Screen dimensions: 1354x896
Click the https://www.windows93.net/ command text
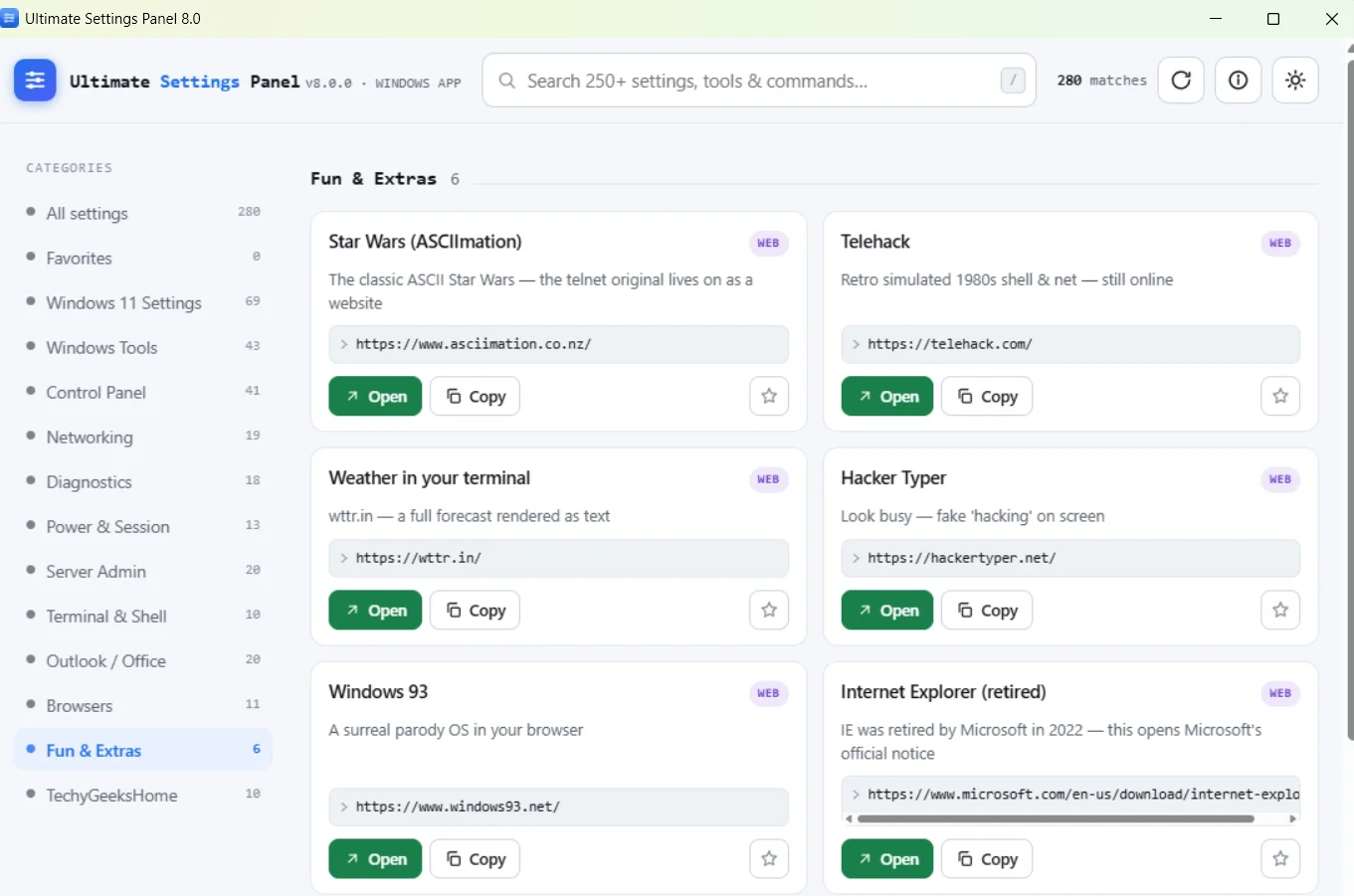pos(458,806)
